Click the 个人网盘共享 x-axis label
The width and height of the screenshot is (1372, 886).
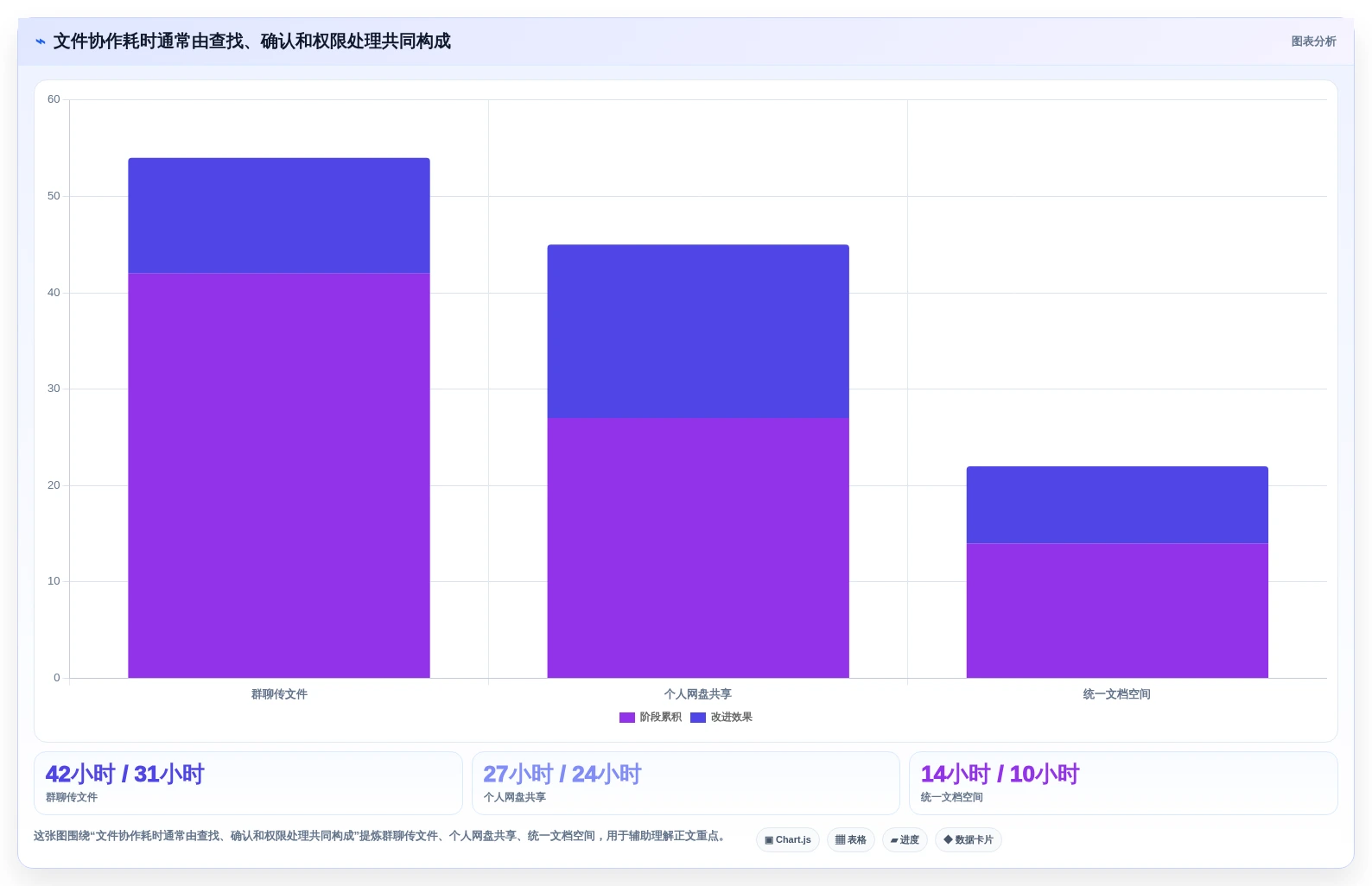[x=698, y=694]
